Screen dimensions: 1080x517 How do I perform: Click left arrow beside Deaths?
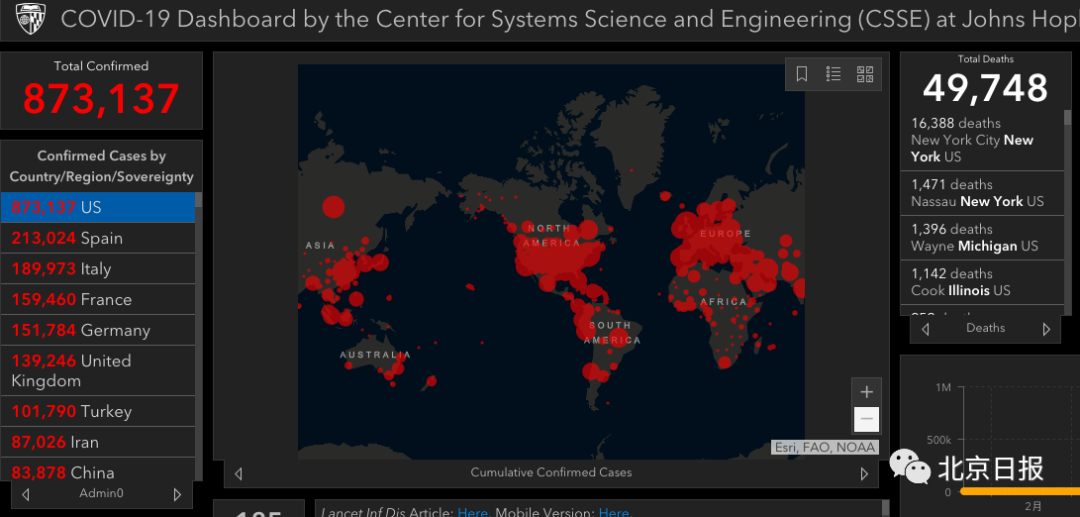926,329
